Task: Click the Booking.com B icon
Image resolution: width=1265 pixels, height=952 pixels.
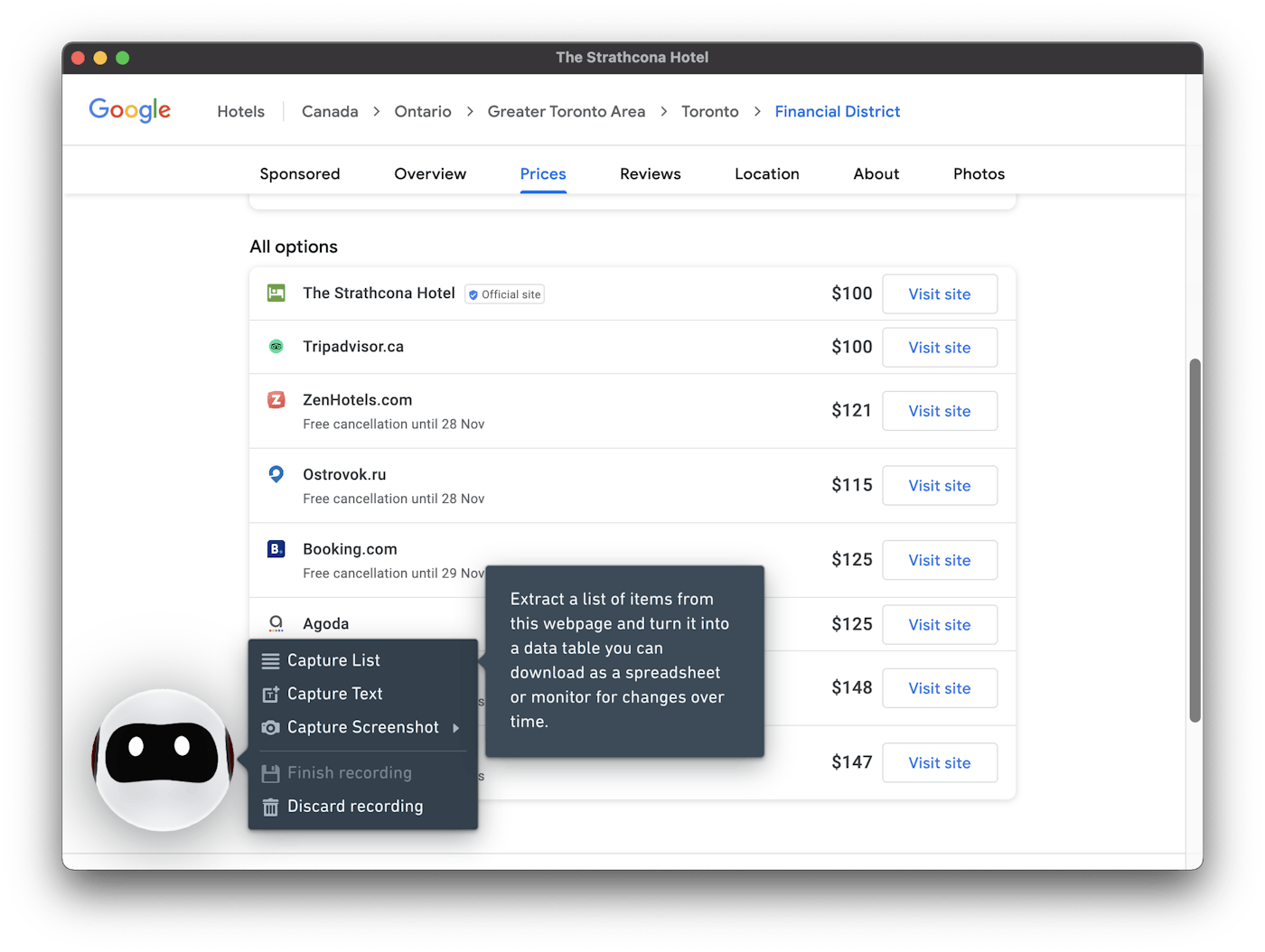Action: click(276, 549)
